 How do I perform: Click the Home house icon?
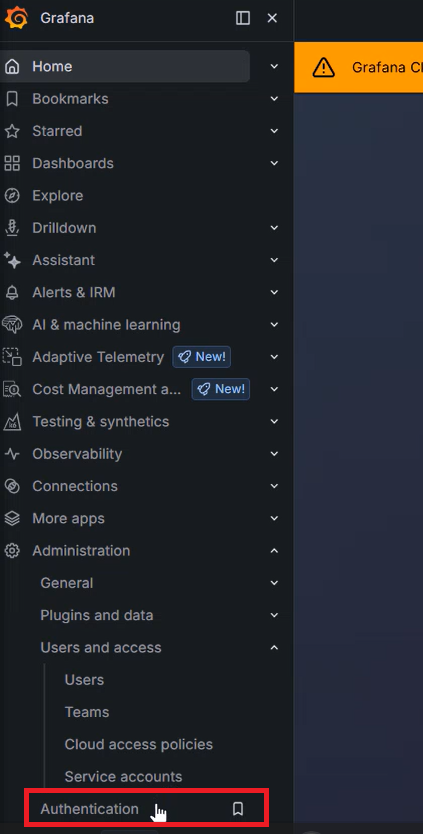pyautogui.click(x=12, y=66)
